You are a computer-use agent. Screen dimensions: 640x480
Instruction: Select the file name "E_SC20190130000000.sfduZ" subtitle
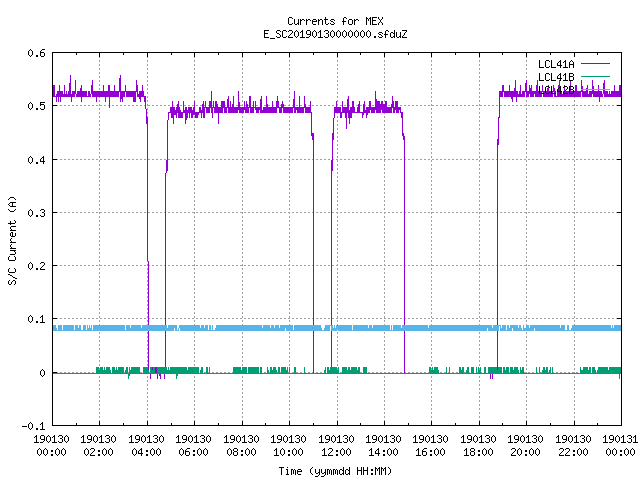coord(335,34)
